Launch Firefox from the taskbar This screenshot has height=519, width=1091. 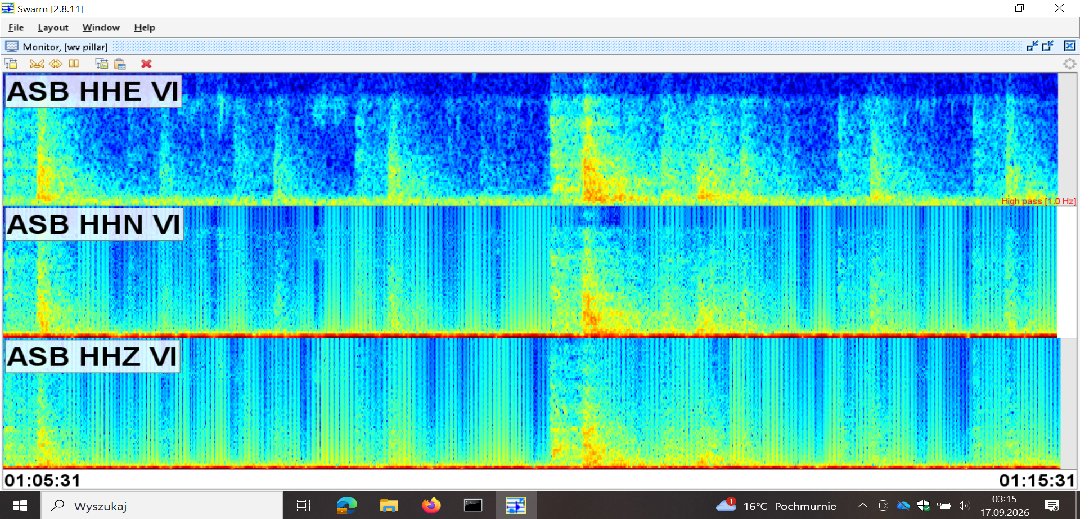pyautogui.click(x=431, y=506)
